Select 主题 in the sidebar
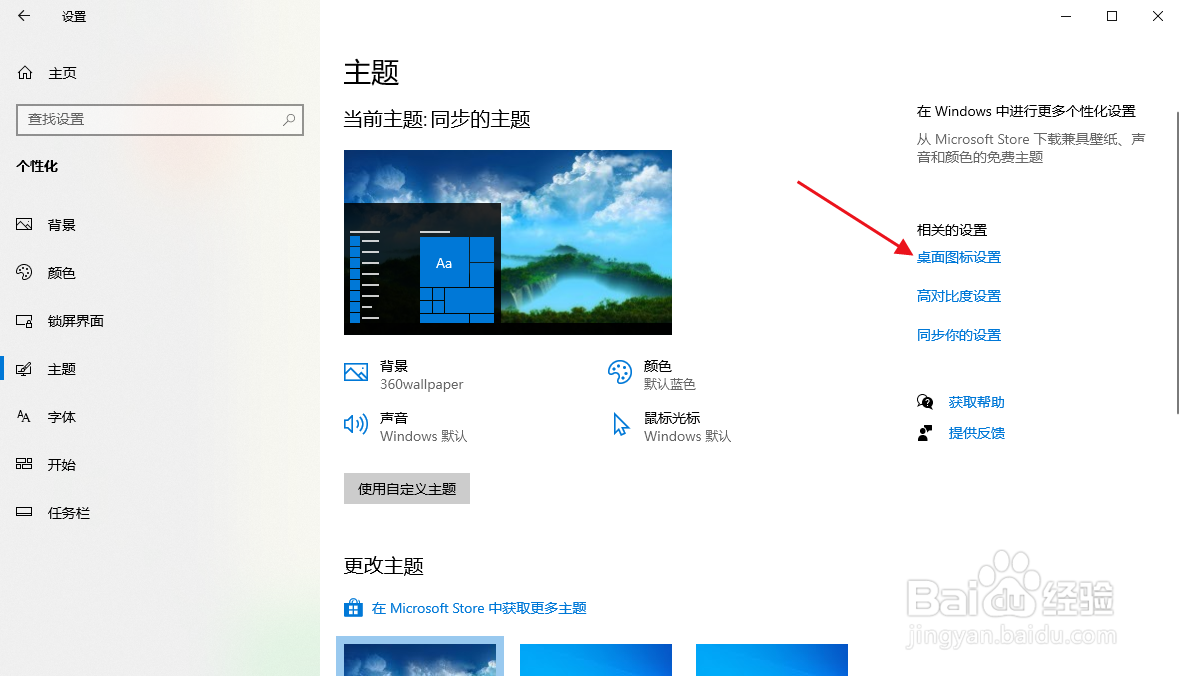The width and height of the screenshot is (1181, 676). point(62,370)
